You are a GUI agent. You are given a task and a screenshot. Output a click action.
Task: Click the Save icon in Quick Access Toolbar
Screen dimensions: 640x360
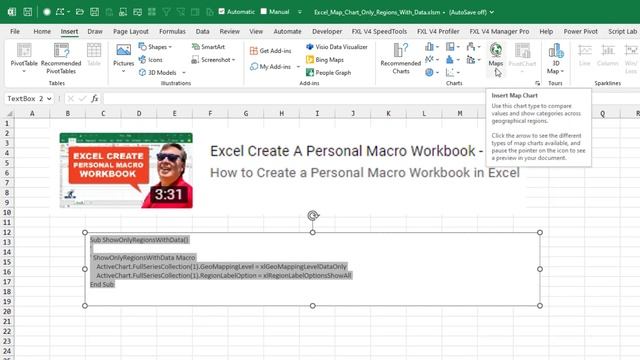point(27,12)
